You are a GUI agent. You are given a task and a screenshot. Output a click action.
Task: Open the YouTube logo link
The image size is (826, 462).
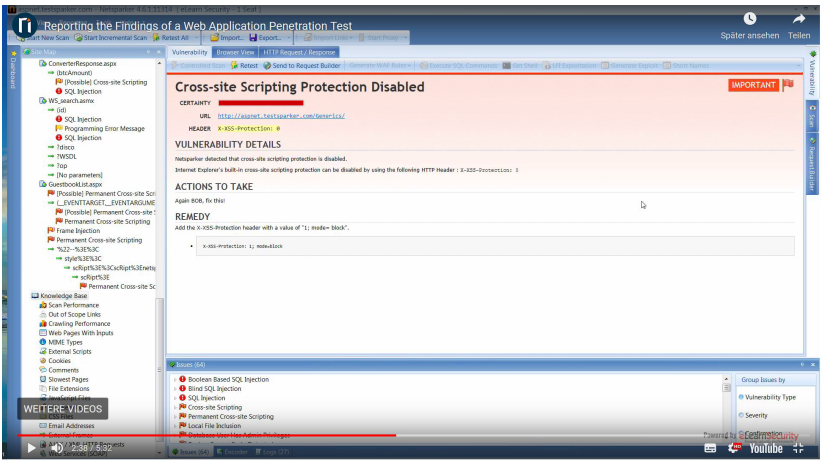point(767,449)
